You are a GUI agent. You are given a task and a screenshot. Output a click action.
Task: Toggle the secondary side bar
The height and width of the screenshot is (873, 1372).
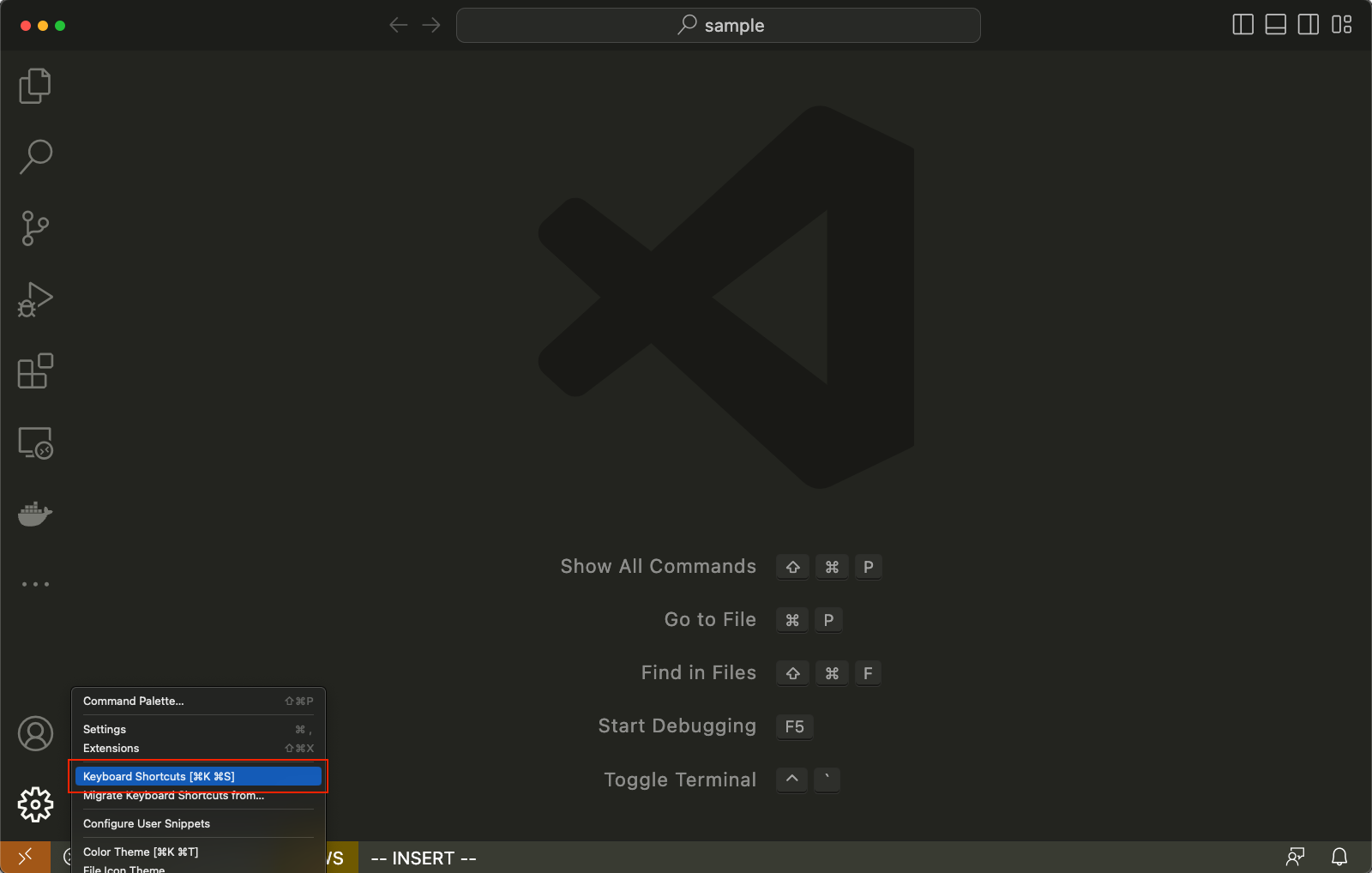tap(1307, 24)
